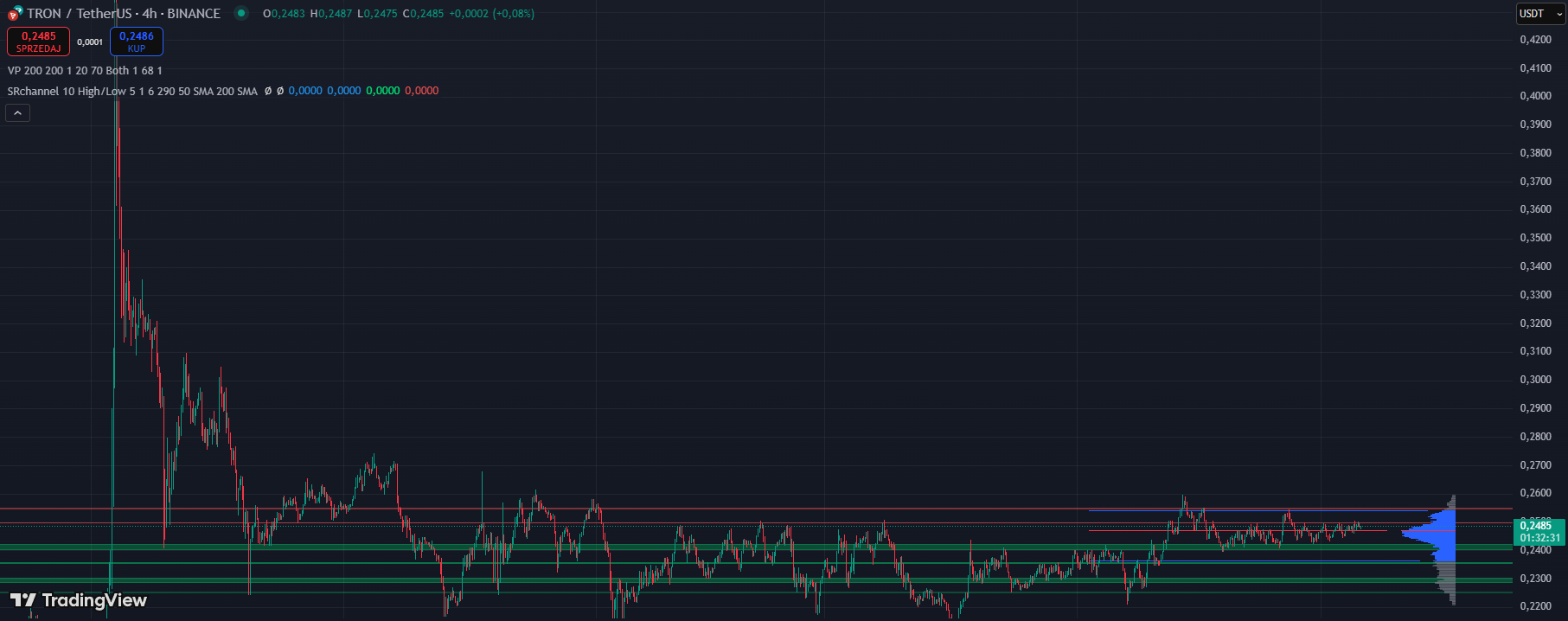
Task: Click the second Ø symbol in SRchannel legend
Action: point(280,91)
